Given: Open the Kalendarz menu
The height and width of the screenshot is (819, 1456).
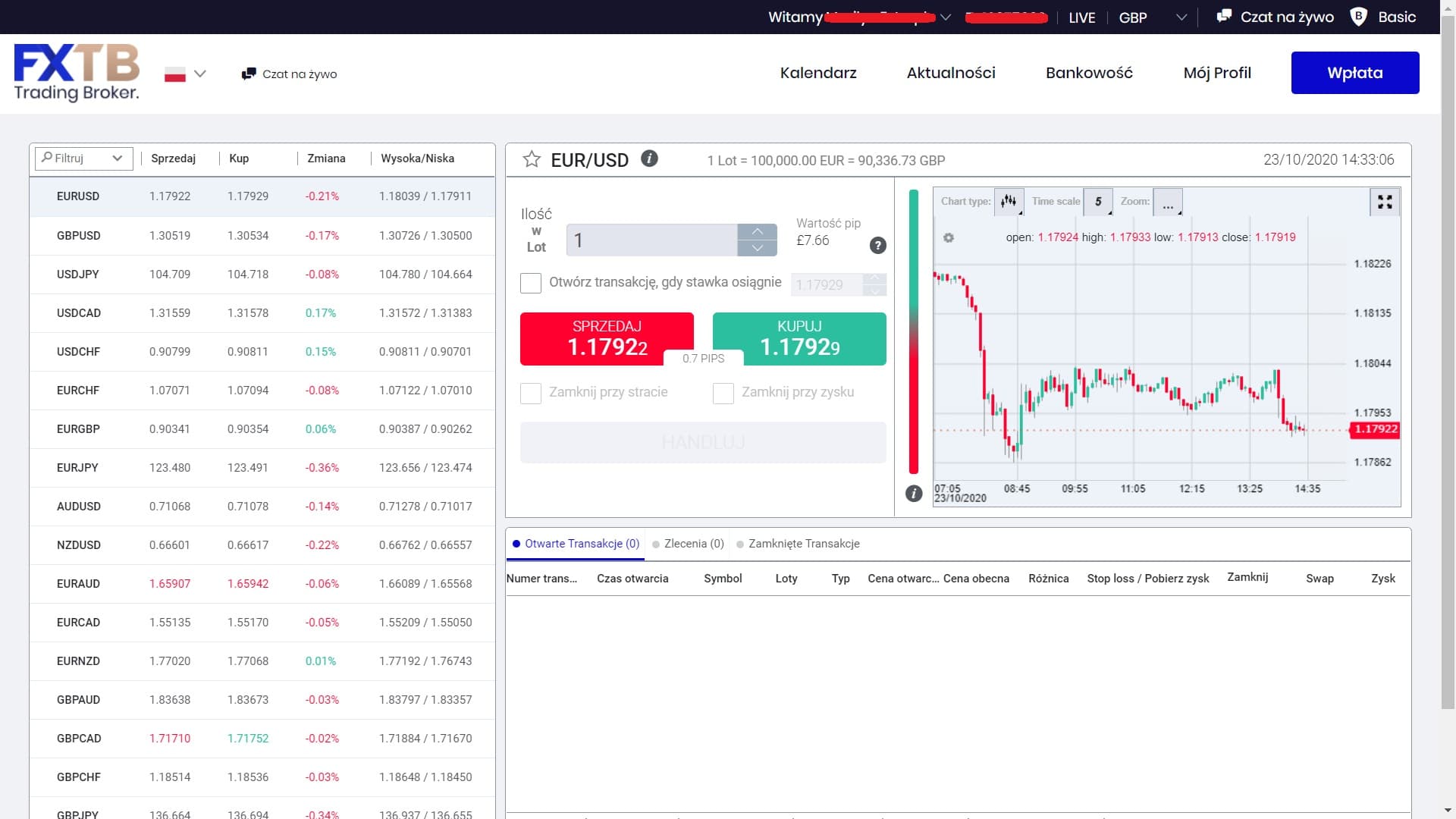Looking at the screenshot, I should [x=818, y=73].
